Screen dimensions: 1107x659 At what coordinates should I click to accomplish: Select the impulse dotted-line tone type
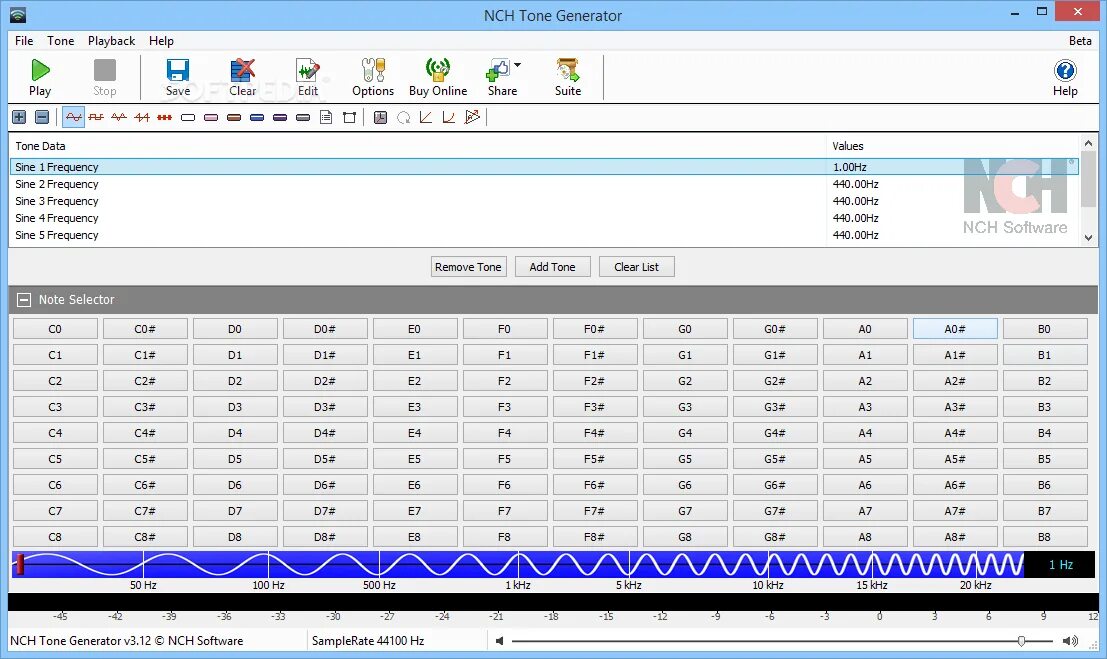coord(164,117)
